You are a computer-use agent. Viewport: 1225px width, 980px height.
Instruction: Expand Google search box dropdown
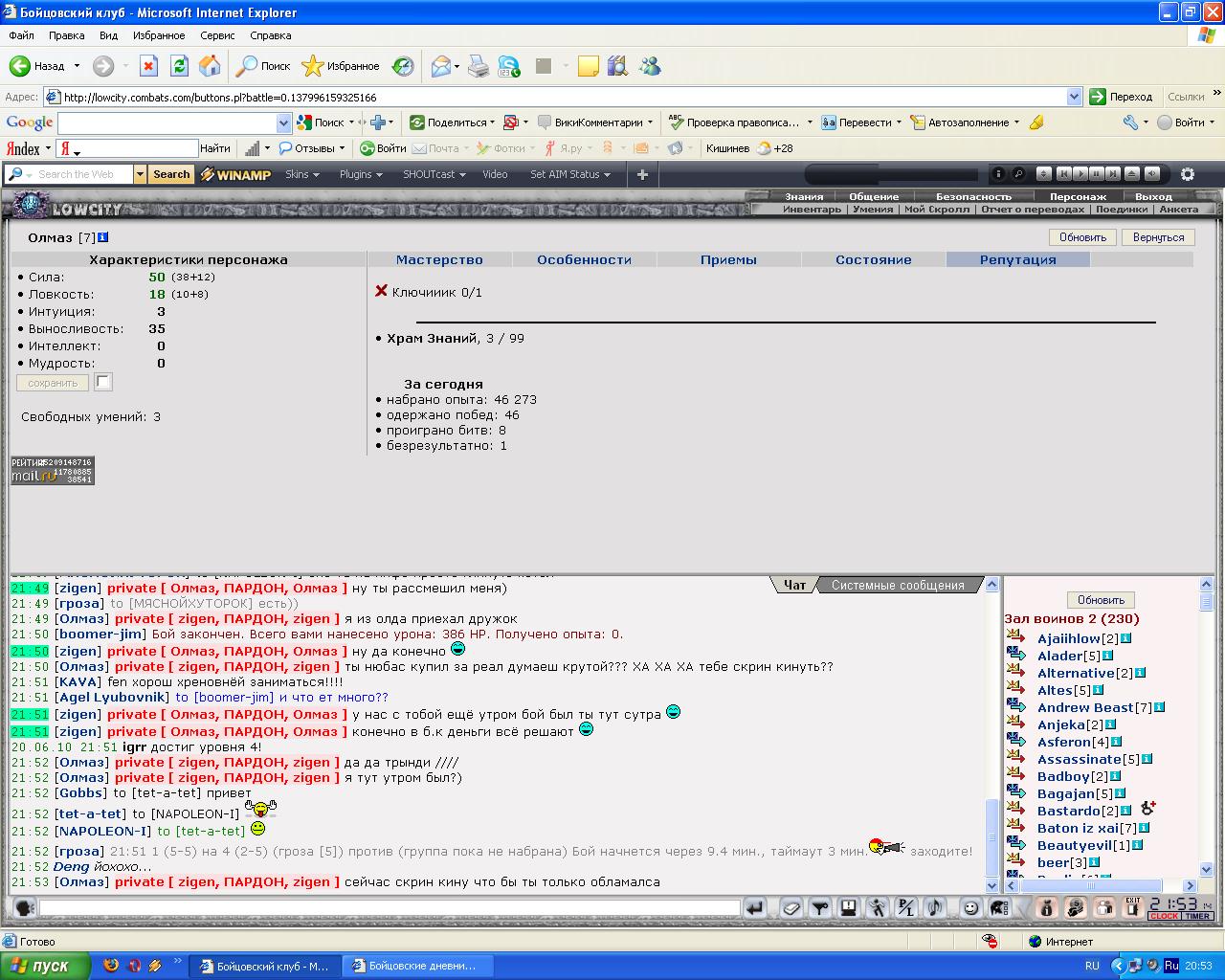(283, 122)
